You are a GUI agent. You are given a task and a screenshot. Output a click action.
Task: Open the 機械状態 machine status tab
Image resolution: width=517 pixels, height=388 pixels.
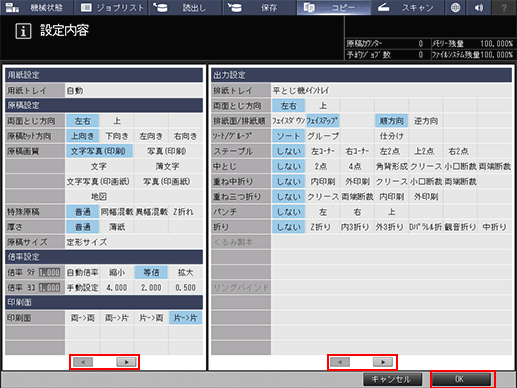tap(36, 7)
